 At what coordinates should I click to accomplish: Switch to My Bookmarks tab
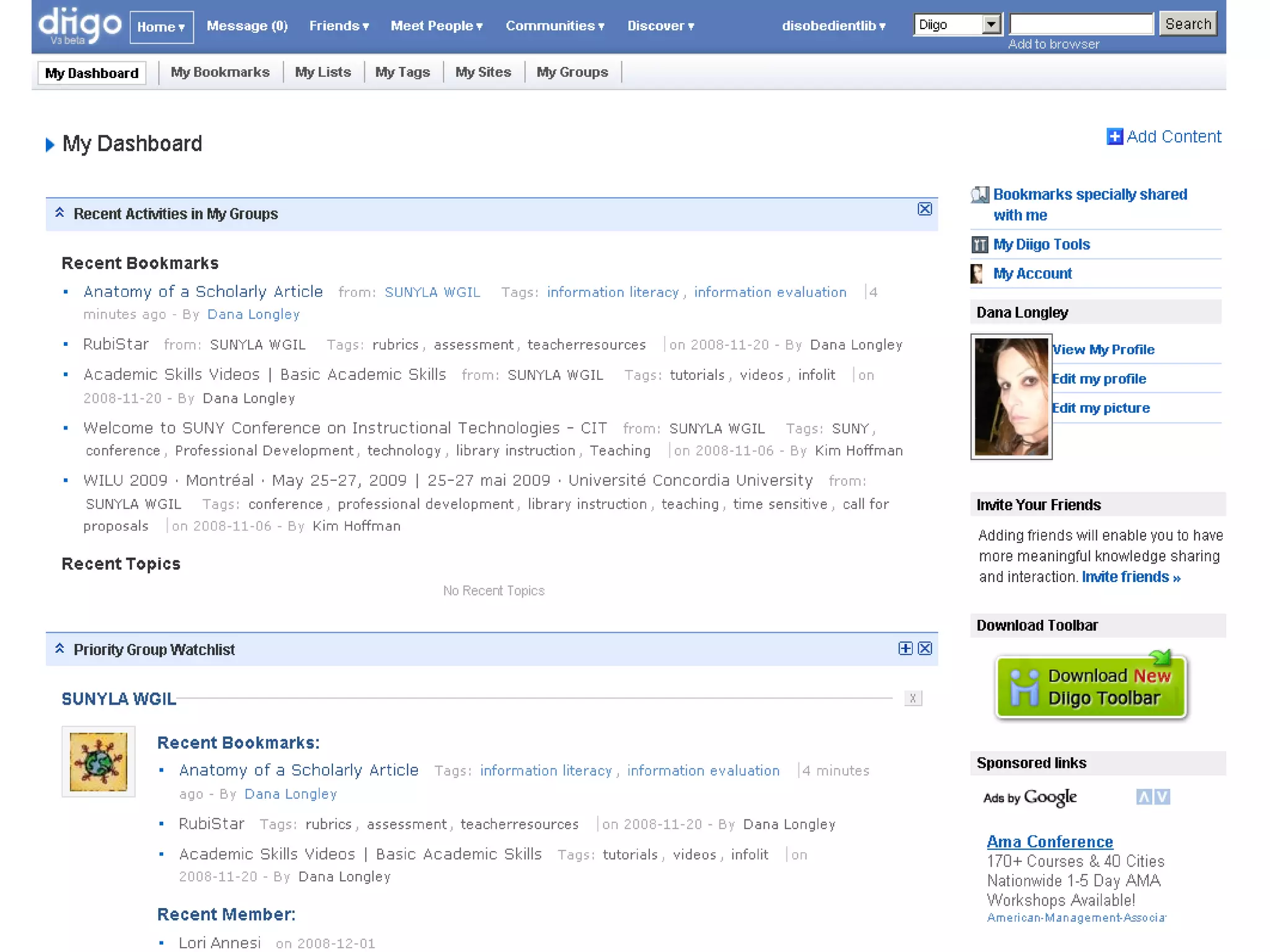point(220,73)
